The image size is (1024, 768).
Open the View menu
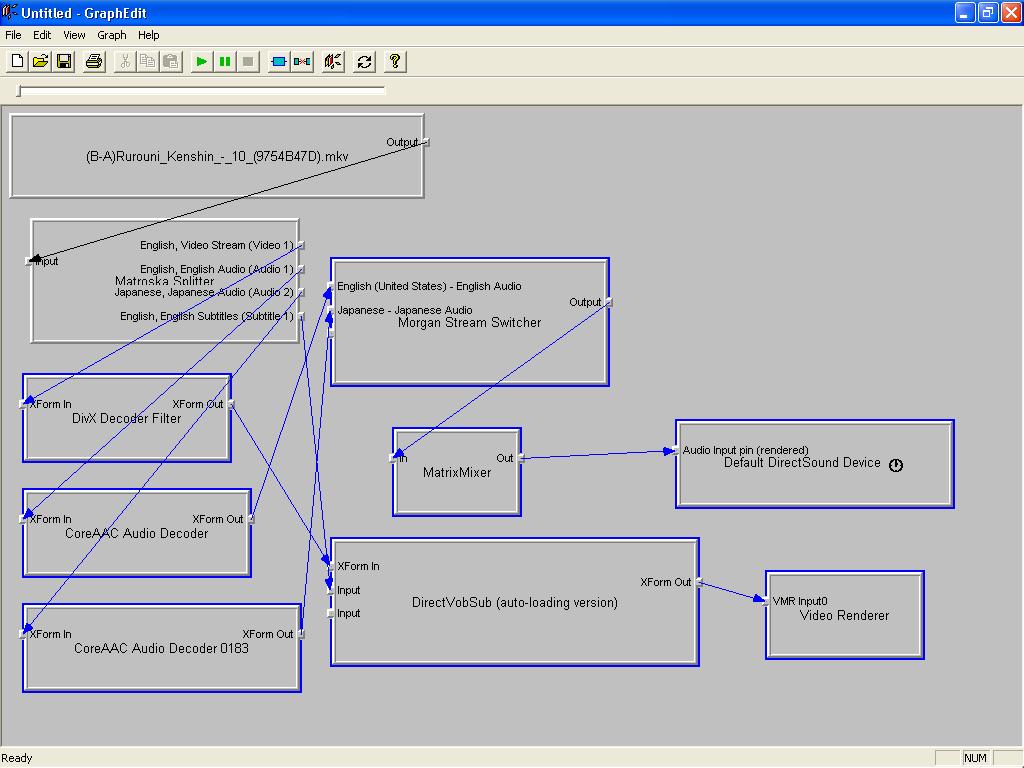[74, 35]
